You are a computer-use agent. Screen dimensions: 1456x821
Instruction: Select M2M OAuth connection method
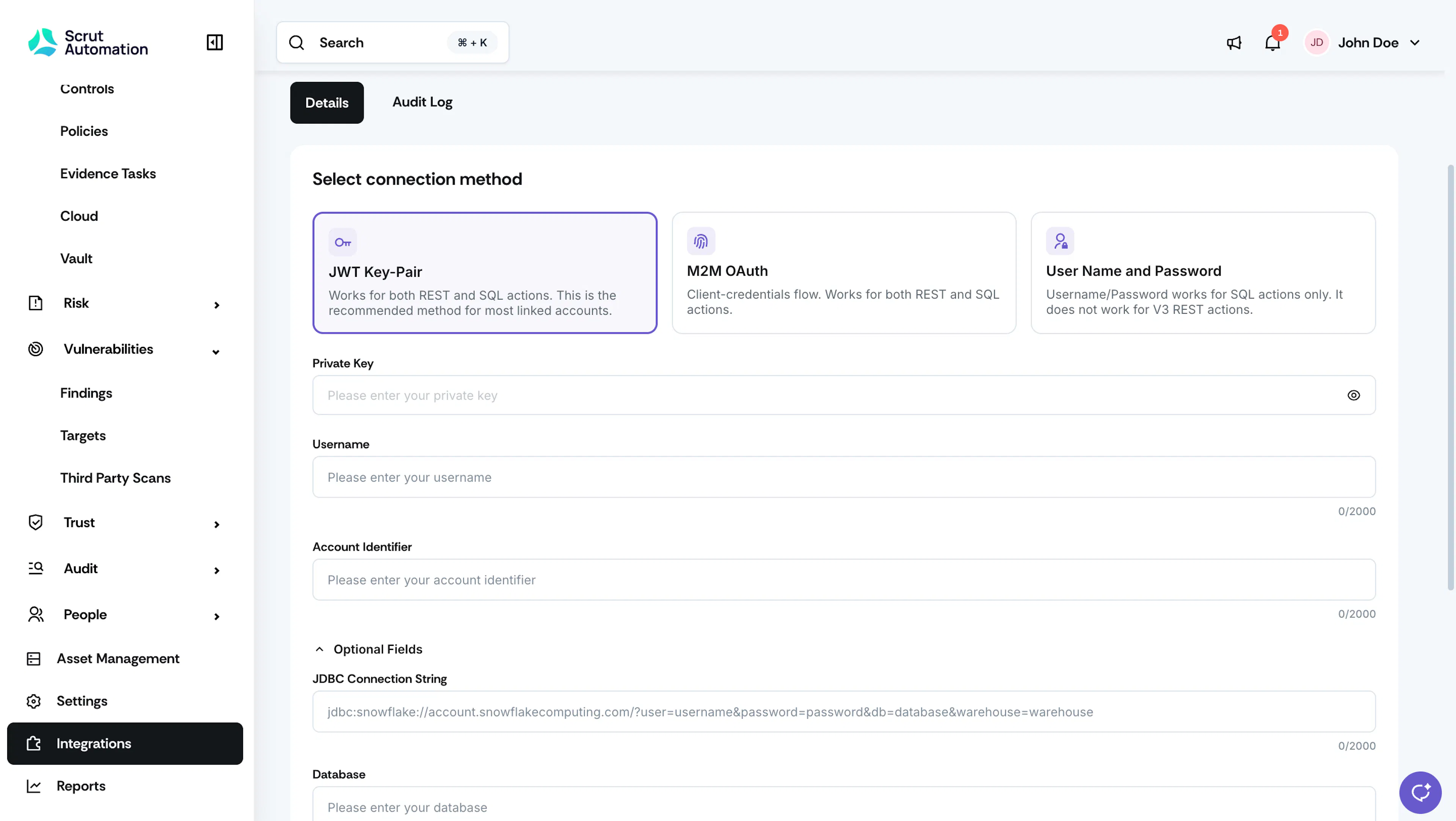844,273
